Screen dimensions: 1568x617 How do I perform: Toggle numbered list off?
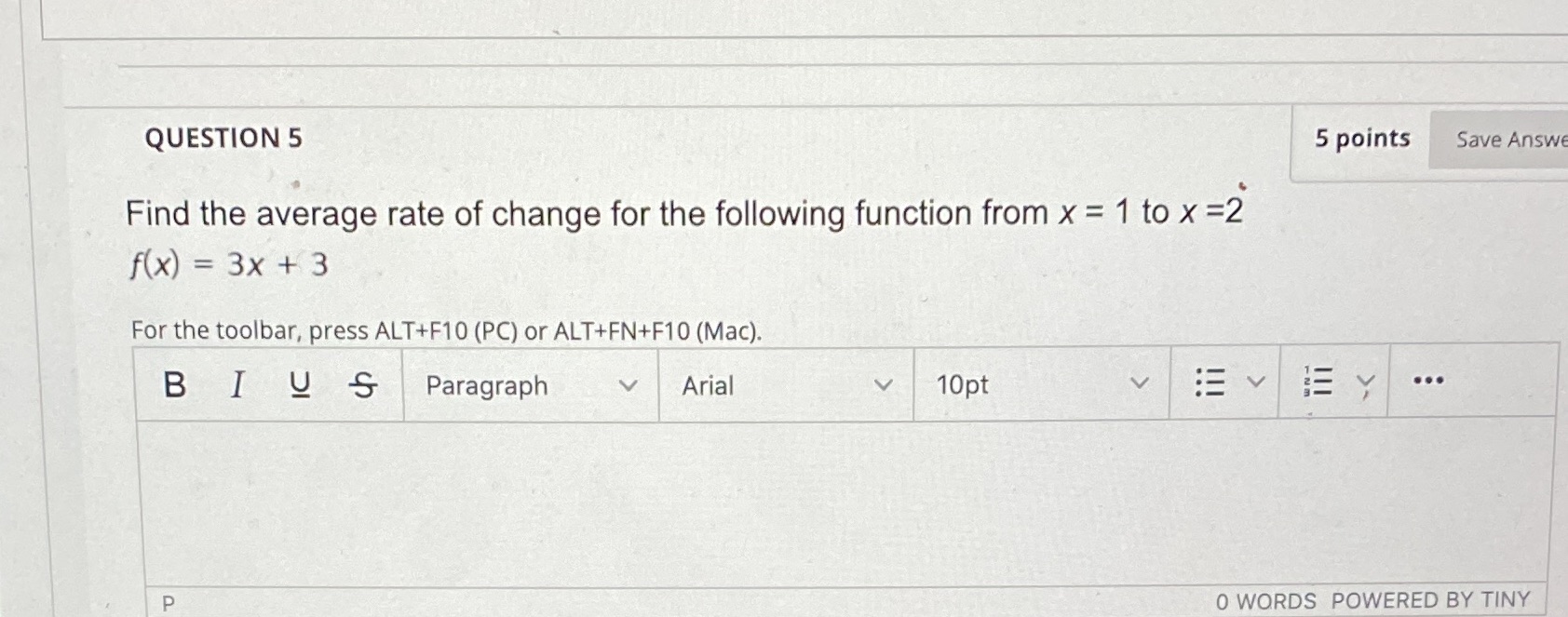click(x=1320, y=383)
